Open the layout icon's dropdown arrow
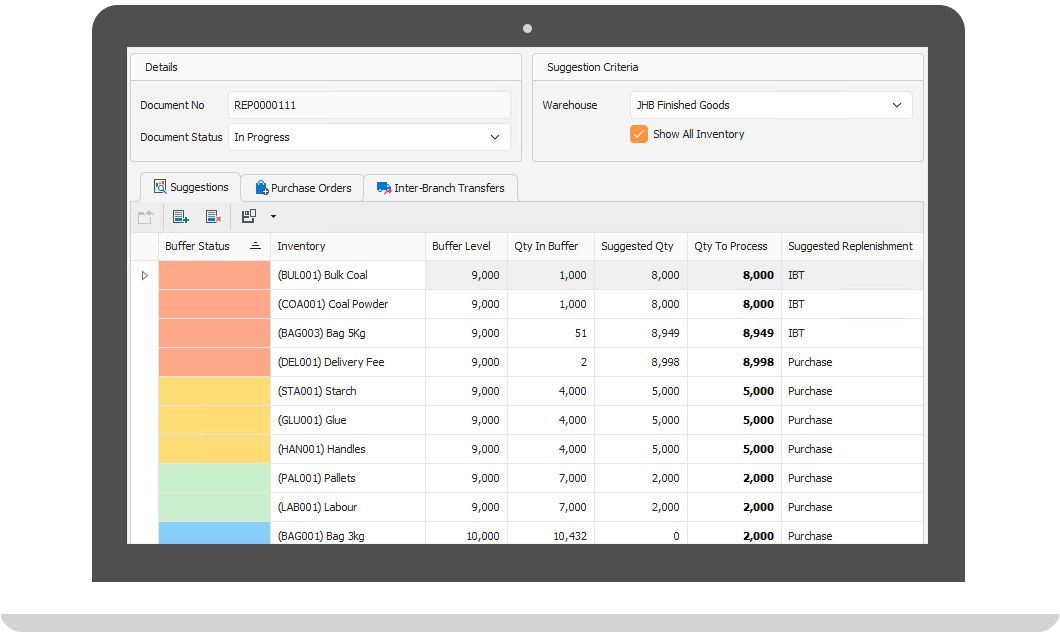 pos(273,216)
